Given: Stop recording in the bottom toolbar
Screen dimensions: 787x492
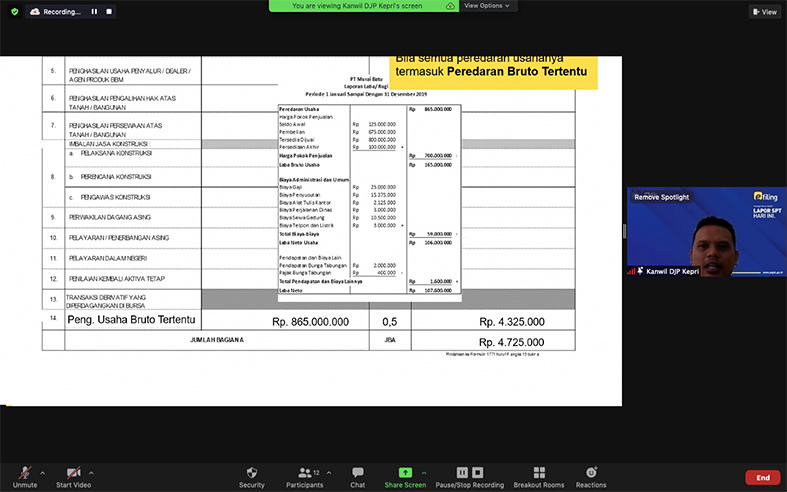Looking at the screenshot, I should tap(478, 472).
